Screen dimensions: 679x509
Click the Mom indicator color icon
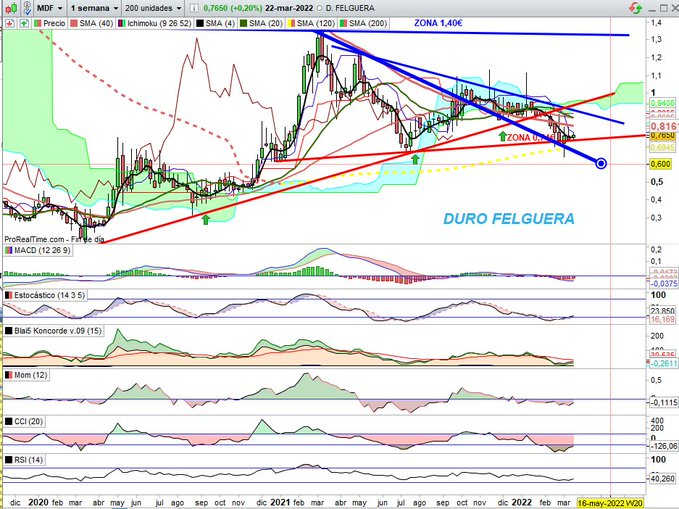[9, 375]
